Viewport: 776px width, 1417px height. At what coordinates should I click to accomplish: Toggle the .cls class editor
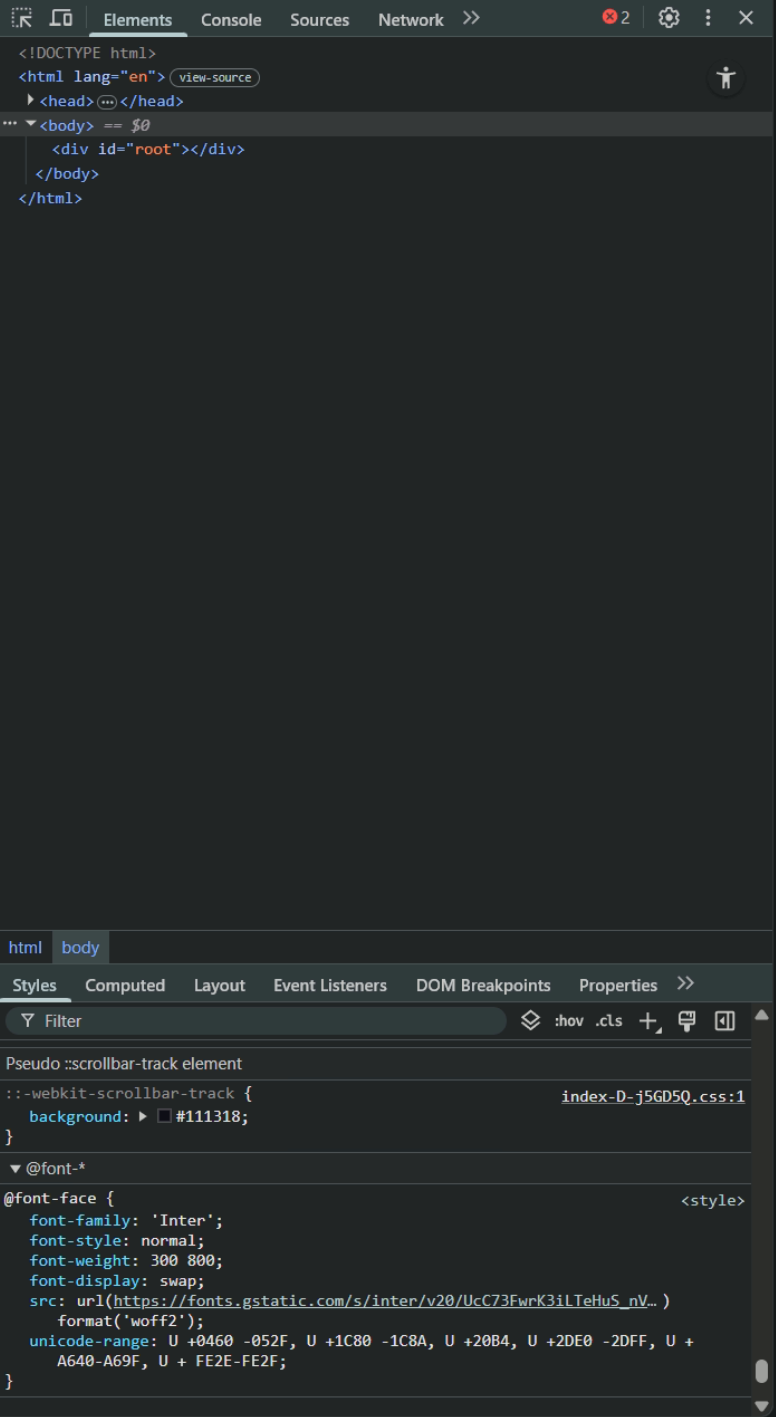(609, 1021)
